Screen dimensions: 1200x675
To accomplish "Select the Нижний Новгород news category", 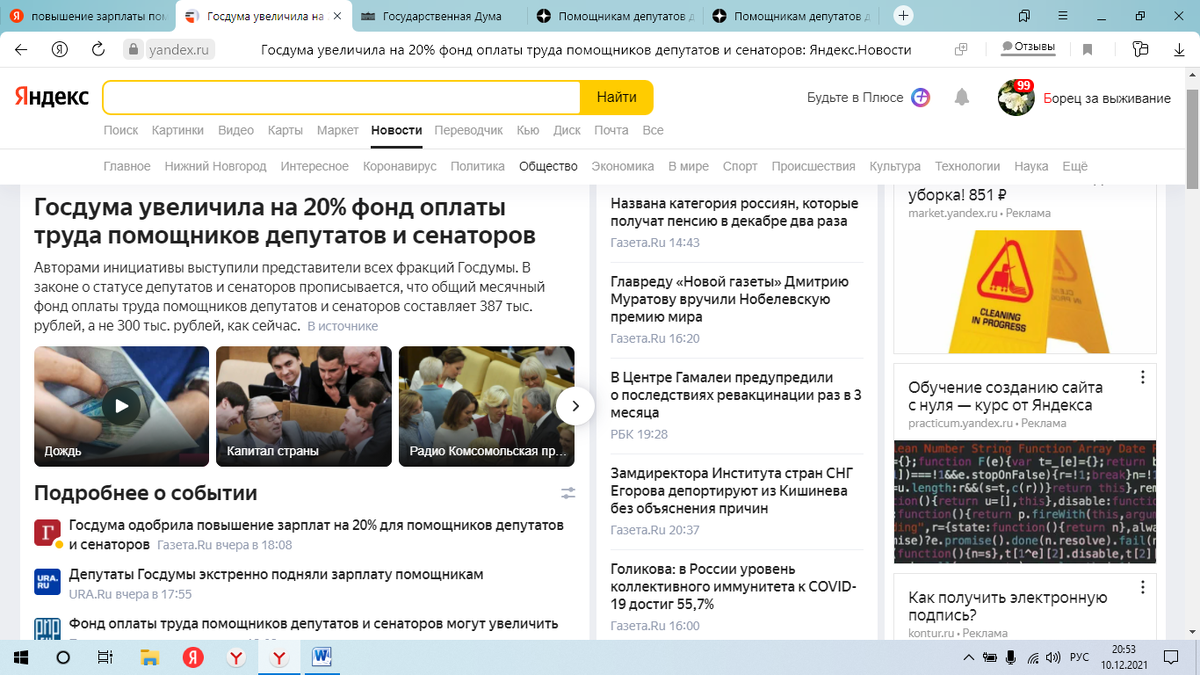I will point(216,166).
